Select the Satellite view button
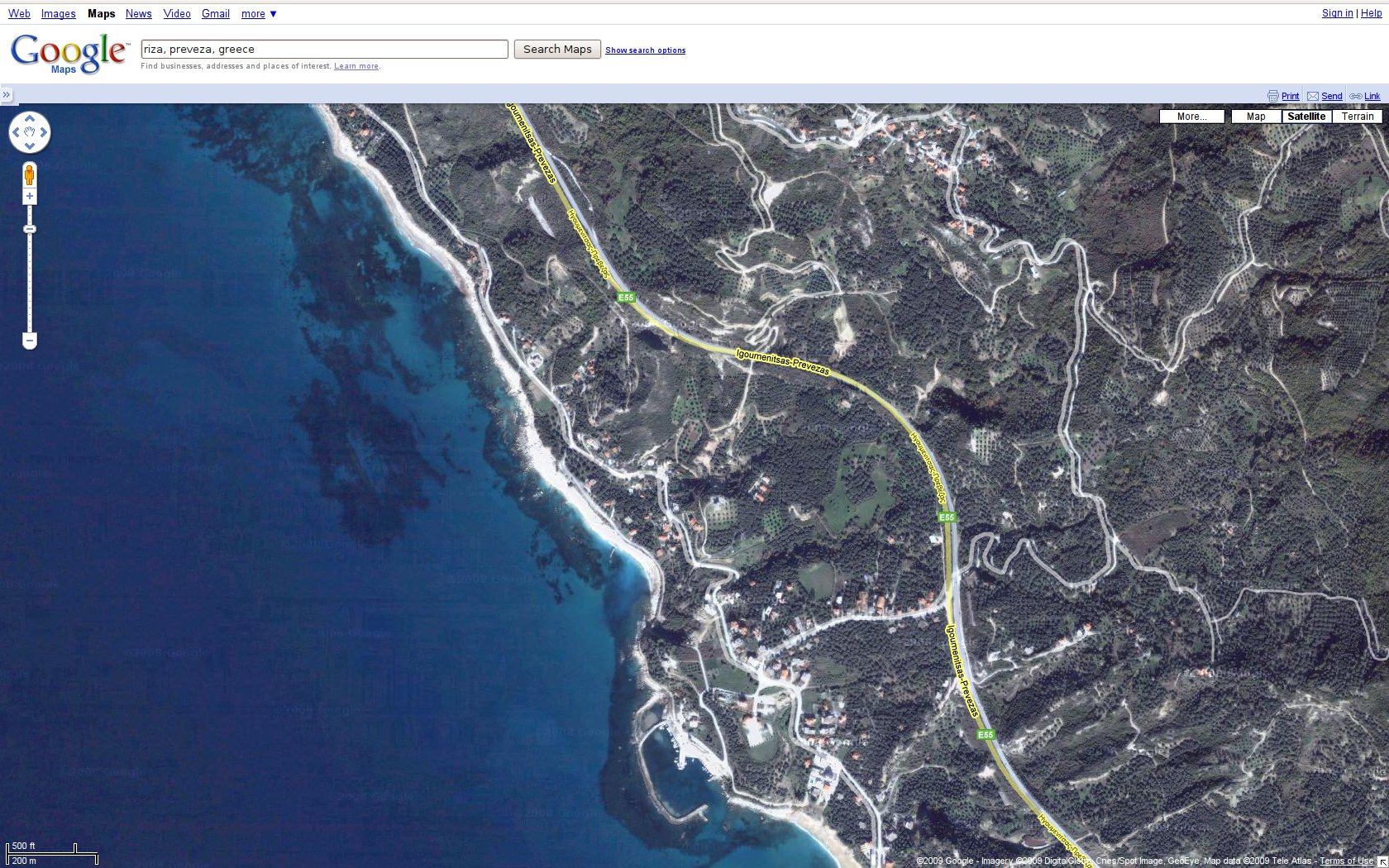 tap(1306, 117)
